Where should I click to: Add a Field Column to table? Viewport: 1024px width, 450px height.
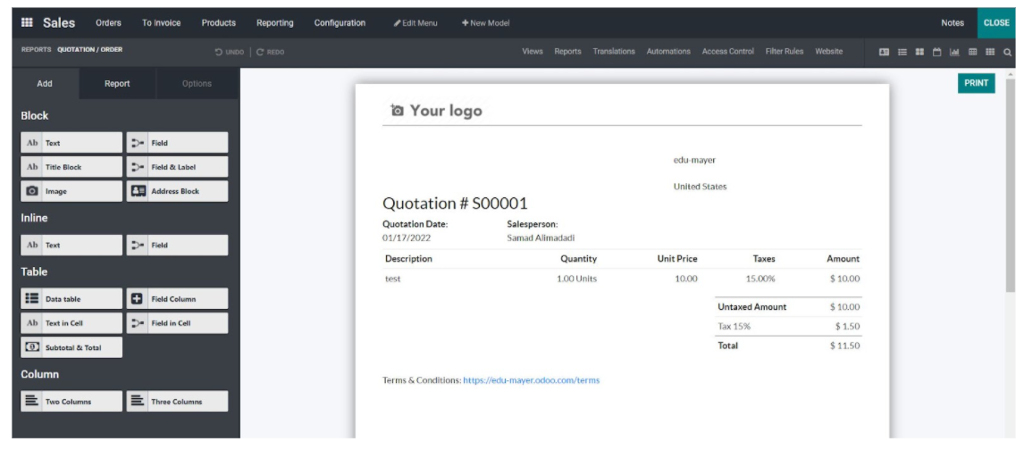click(177, 298)
